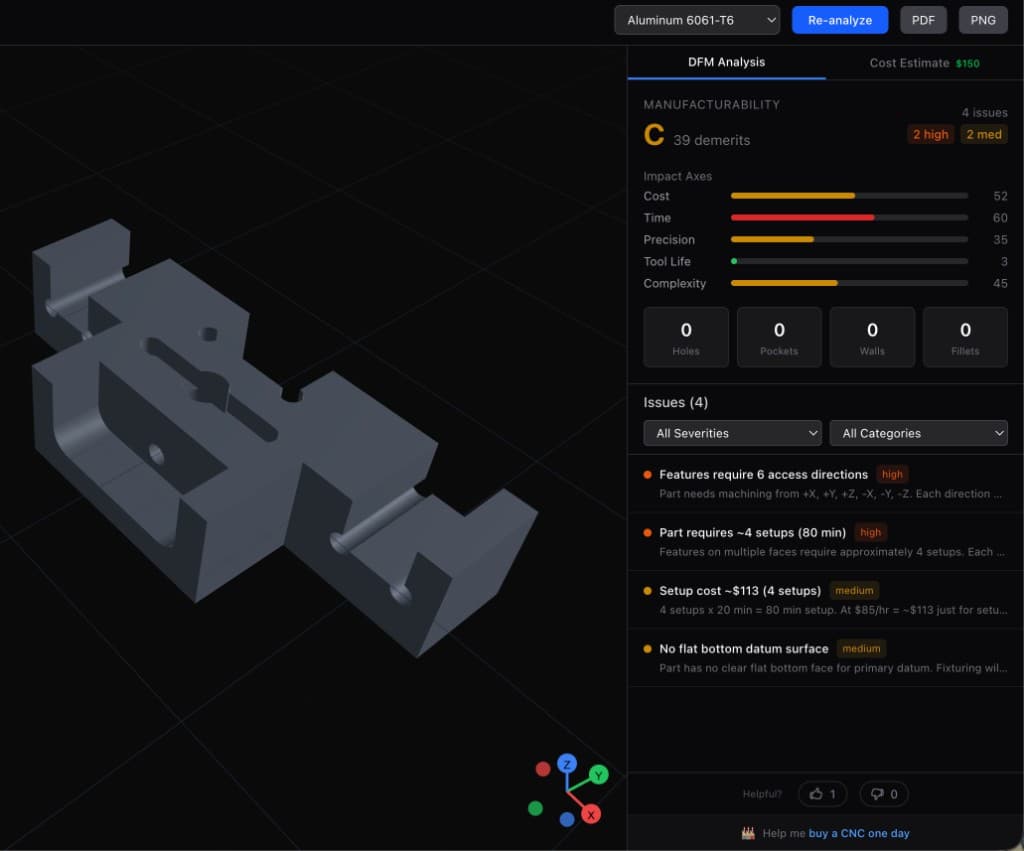Open the All Severities filter dropdown
The width and height of the screenshot is (1024, 851).
(x=732, y=432)
